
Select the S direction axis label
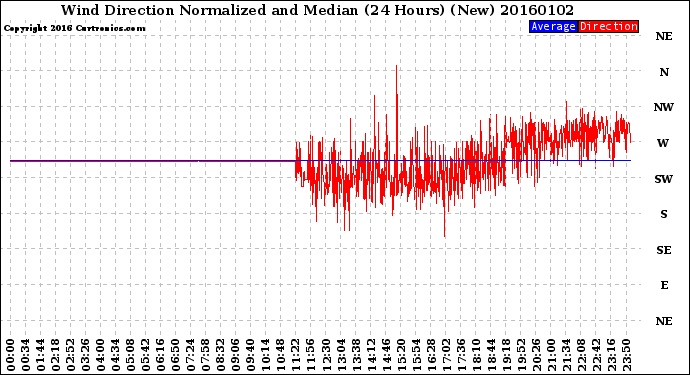coord(664,214)
